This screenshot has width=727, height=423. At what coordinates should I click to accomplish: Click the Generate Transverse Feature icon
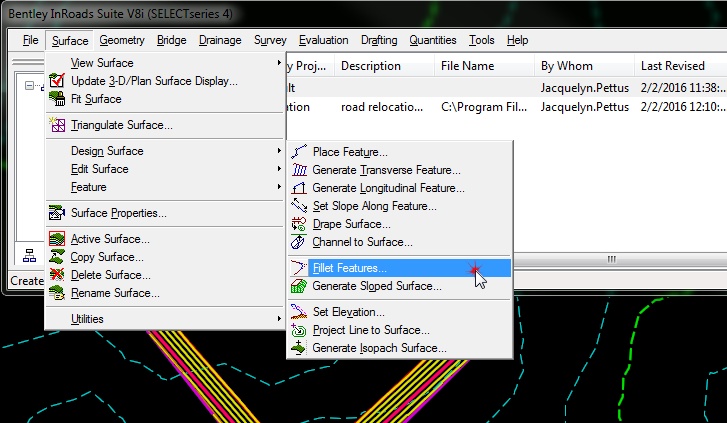pyautogui.click(x=299, y=170)
